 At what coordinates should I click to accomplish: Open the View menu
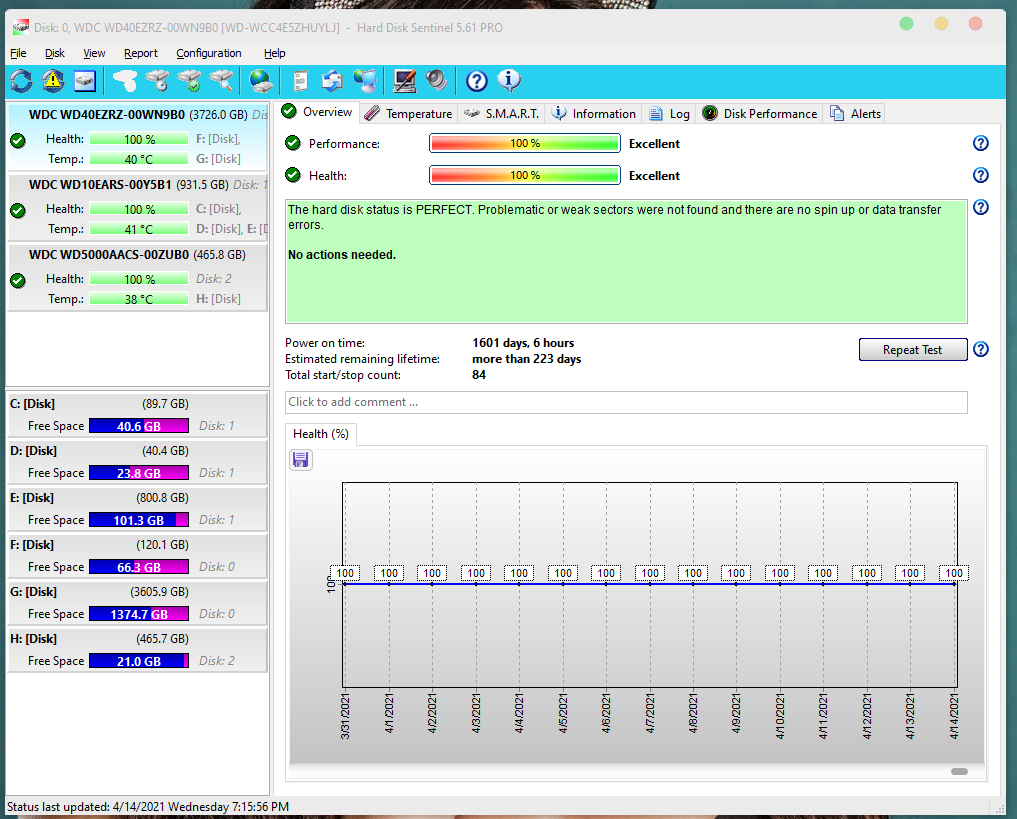94,53
